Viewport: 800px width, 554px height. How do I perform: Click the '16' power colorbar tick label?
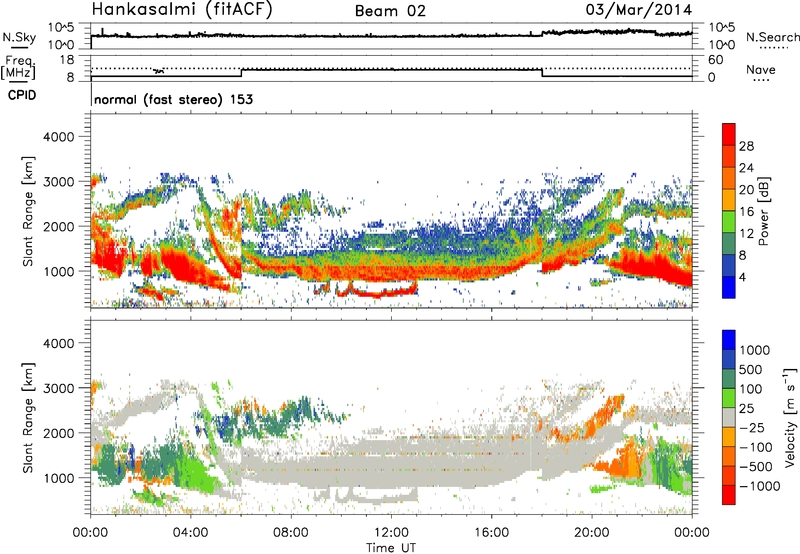[x=746, y=212]
